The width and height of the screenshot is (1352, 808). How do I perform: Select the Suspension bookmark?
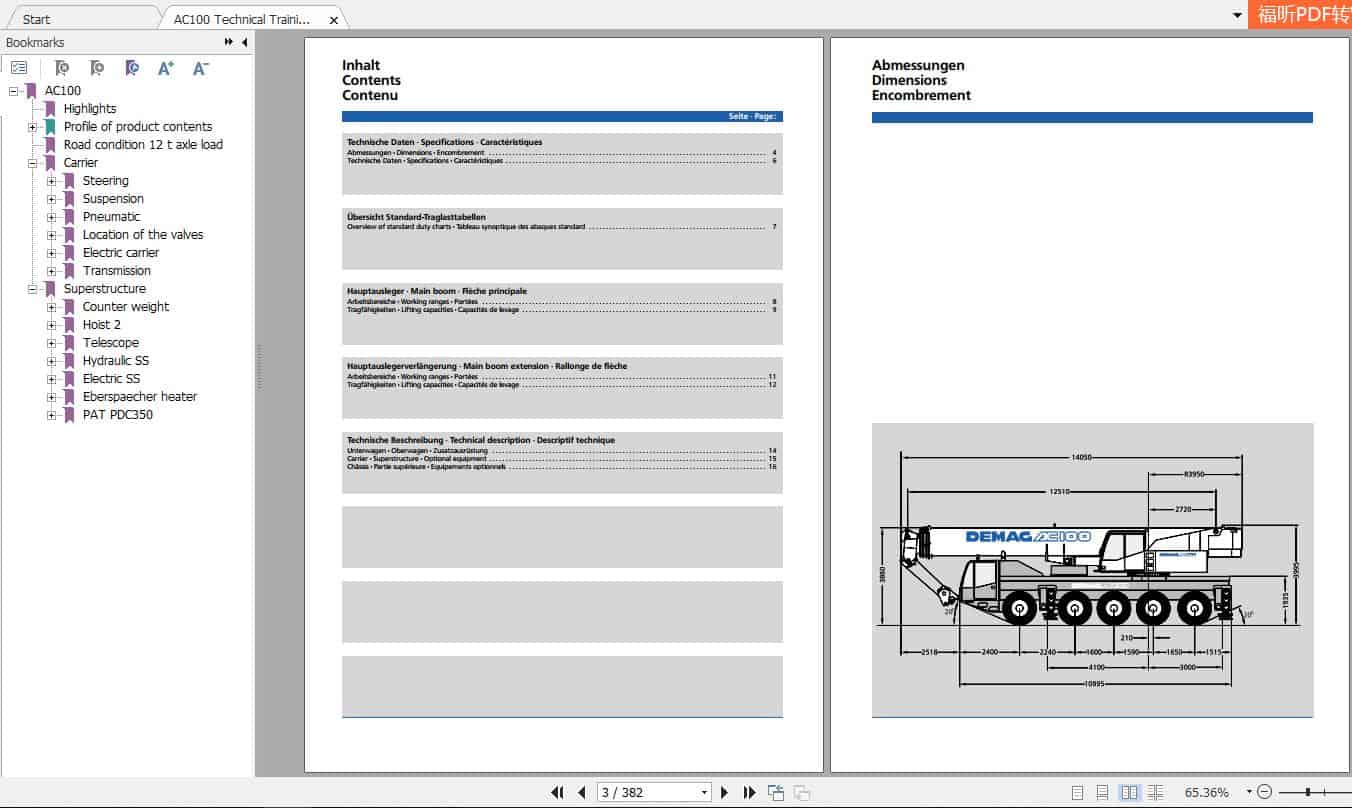point(113,198)
